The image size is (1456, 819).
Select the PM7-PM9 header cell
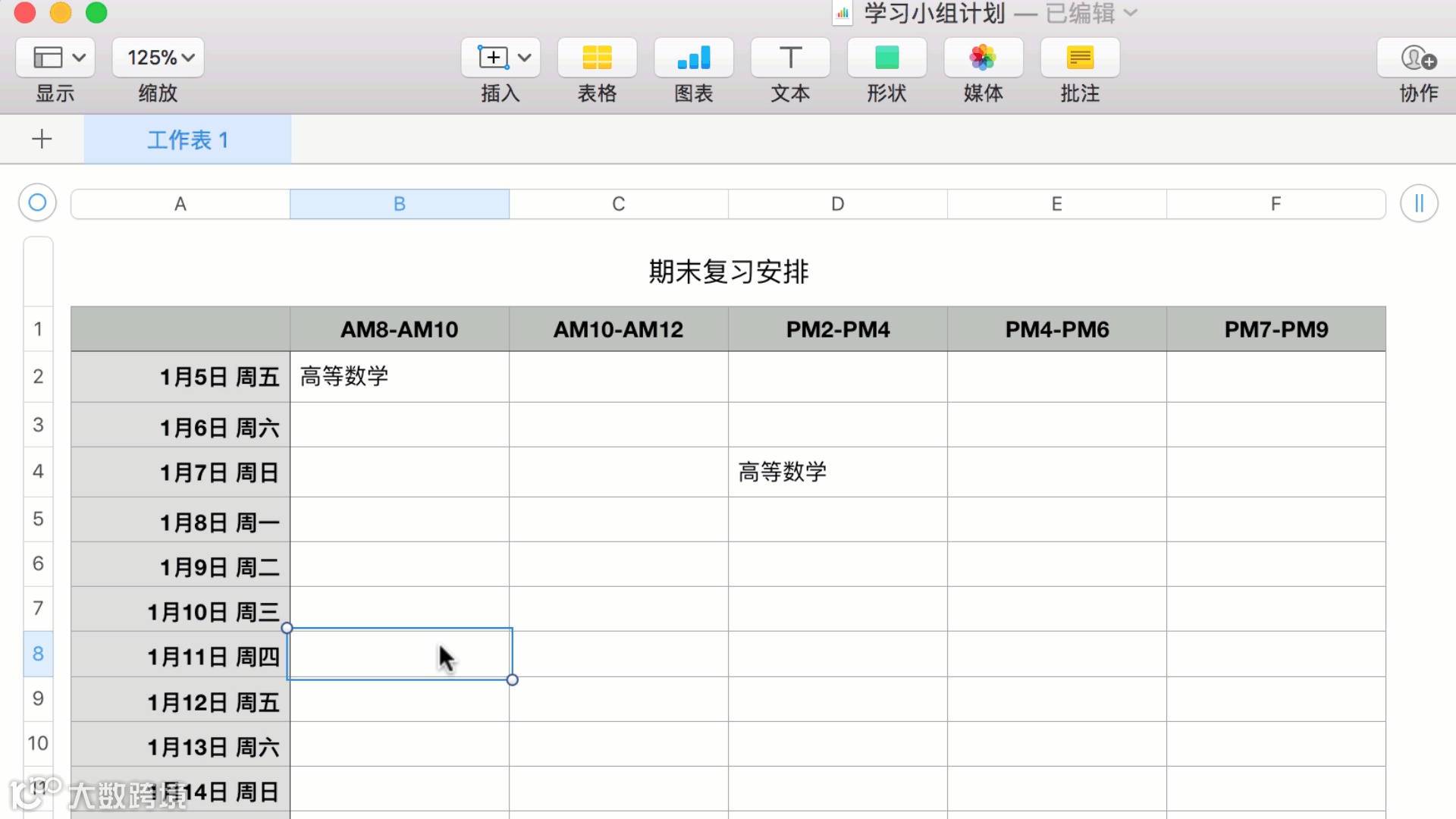pos(1276,329)
